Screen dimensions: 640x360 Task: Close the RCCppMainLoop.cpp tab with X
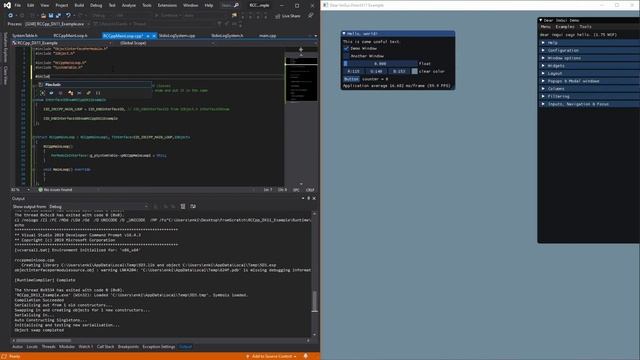tap(154, 36)
